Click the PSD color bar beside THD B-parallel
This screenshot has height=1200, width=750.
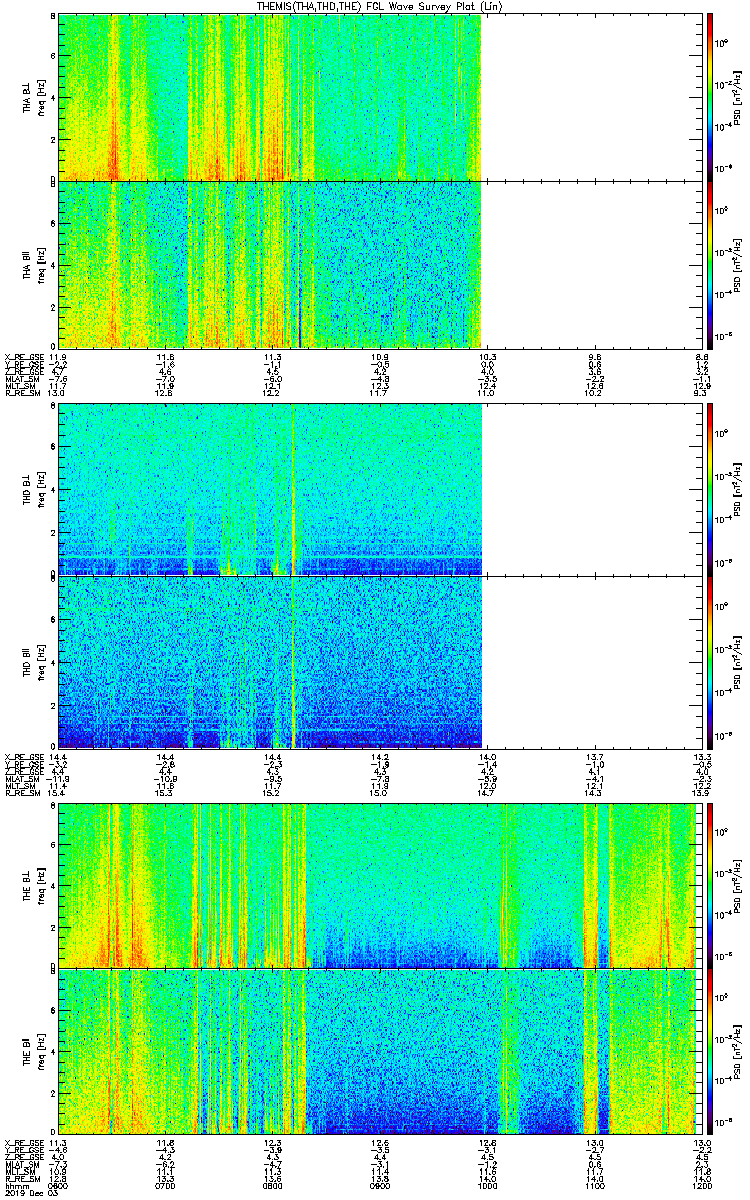pyautogui.click(x=711, y=661)
